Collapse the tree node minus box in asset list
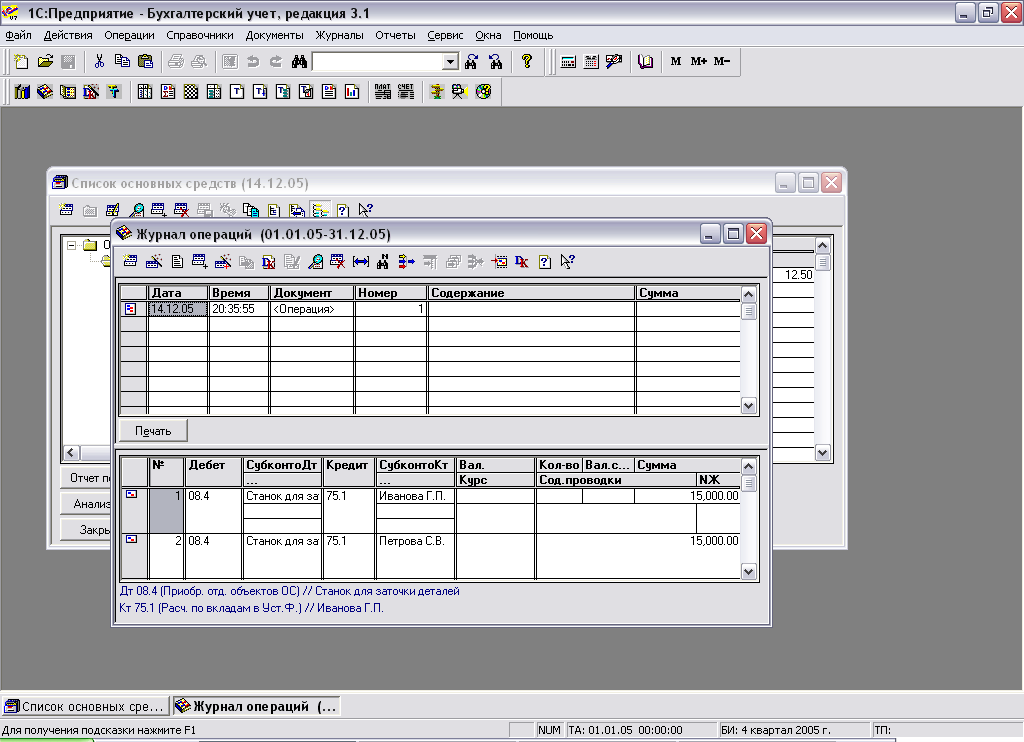Image resolution: width=1024 pixels, height=742 pixels. pos(71,246)
